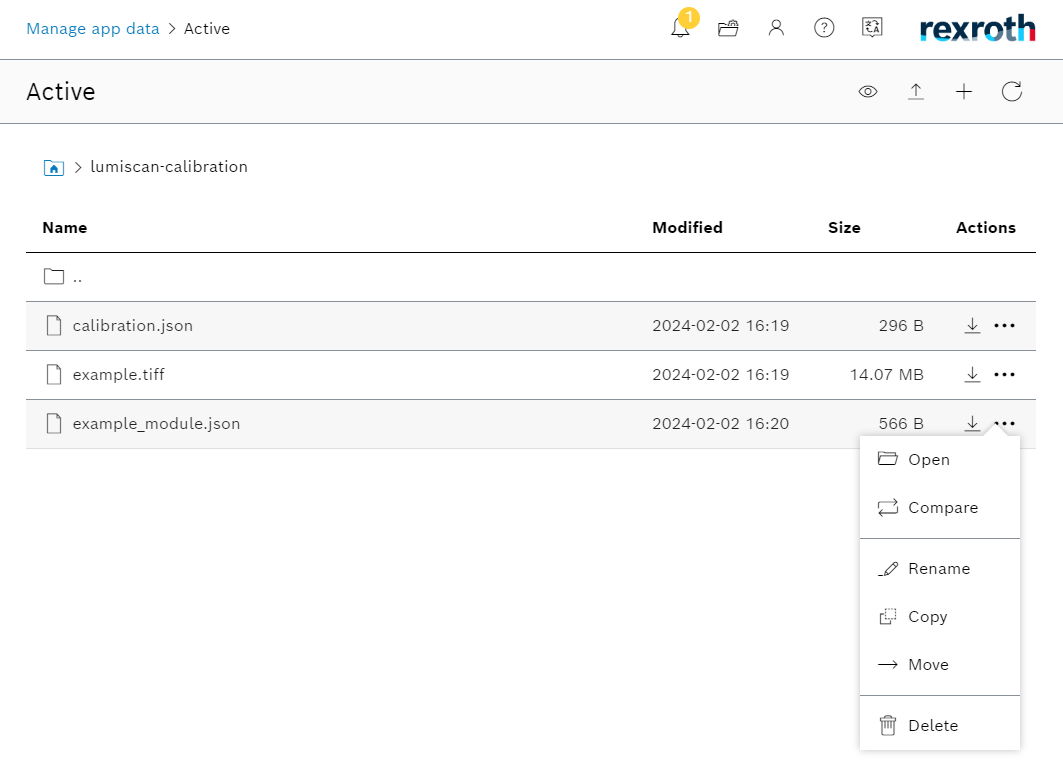The width and height of the screenshot is (1063, 774).
Task: Go to home folder via house icon
Action: pos(54,167)
